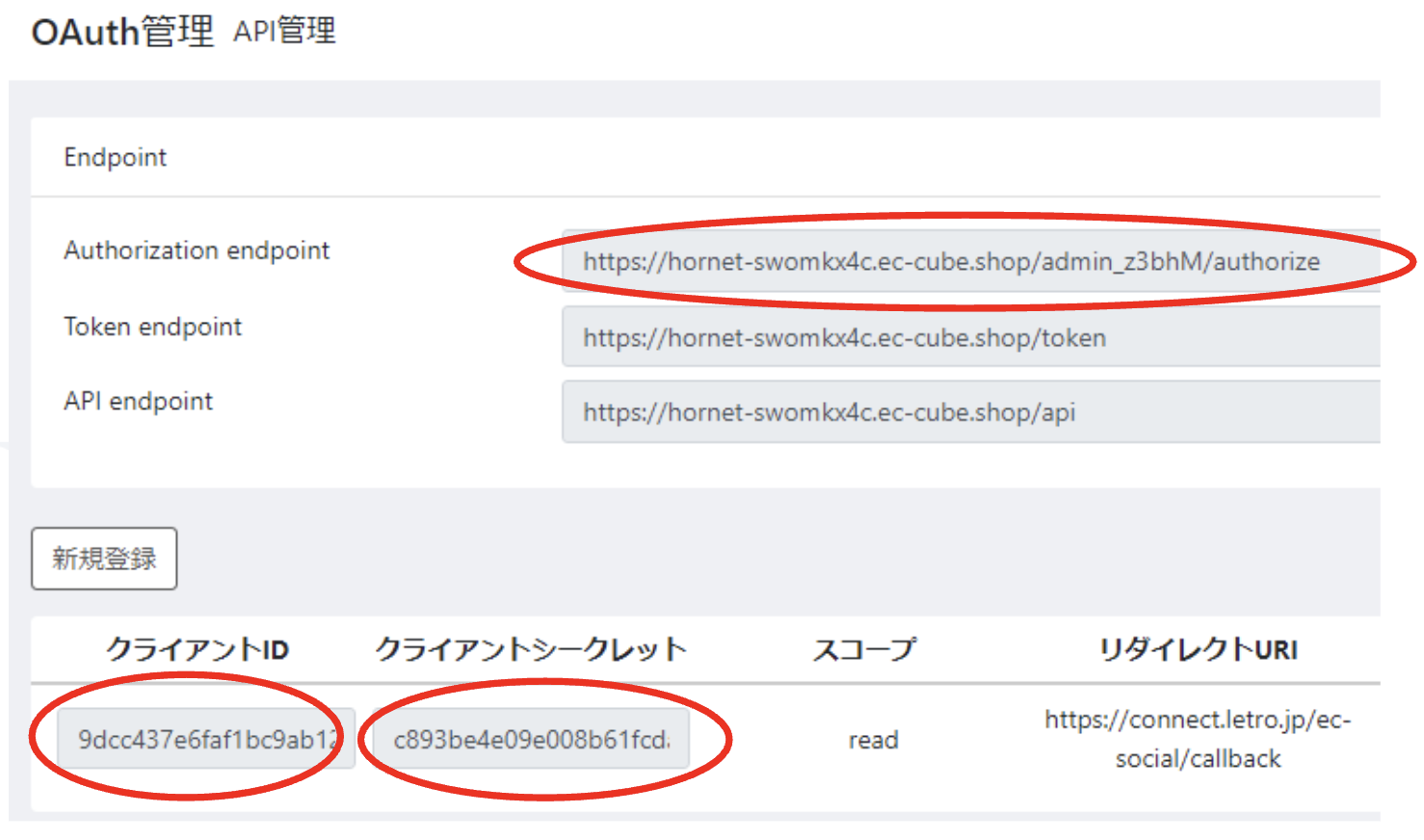Viewport: 1424px width, 840px height.
Task: Click the Authorization endpoint label
Action: 197,250
